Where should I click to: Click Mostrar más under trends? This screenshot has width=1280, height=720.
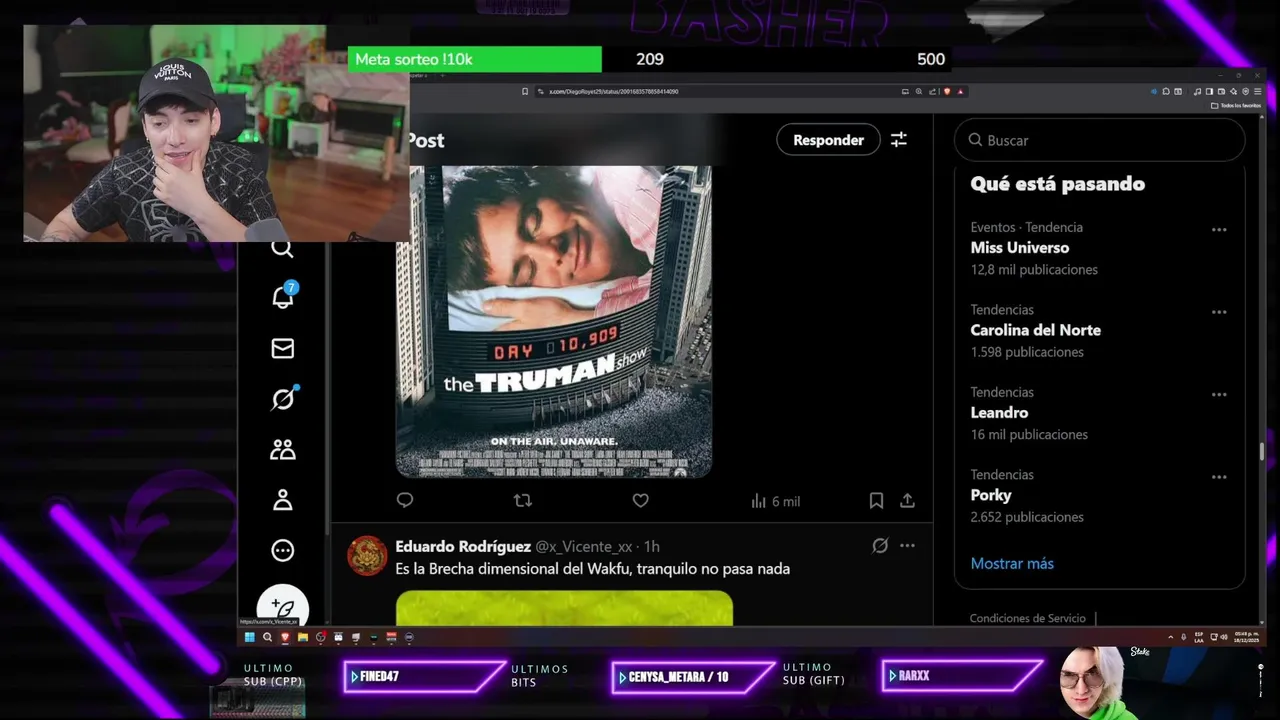(x=1012, y=563)
